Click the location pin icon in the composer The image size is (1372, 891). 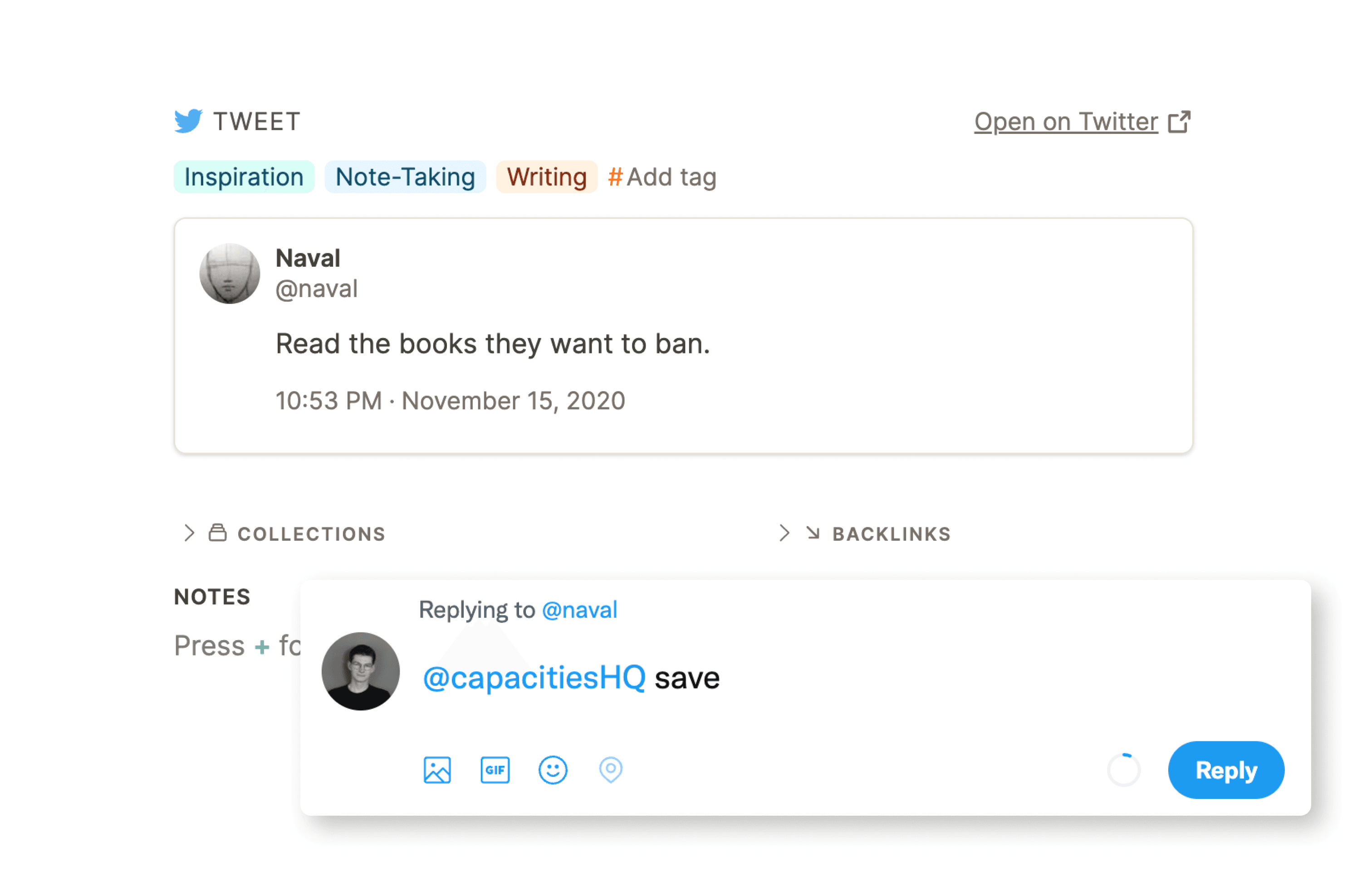(610, 769)
